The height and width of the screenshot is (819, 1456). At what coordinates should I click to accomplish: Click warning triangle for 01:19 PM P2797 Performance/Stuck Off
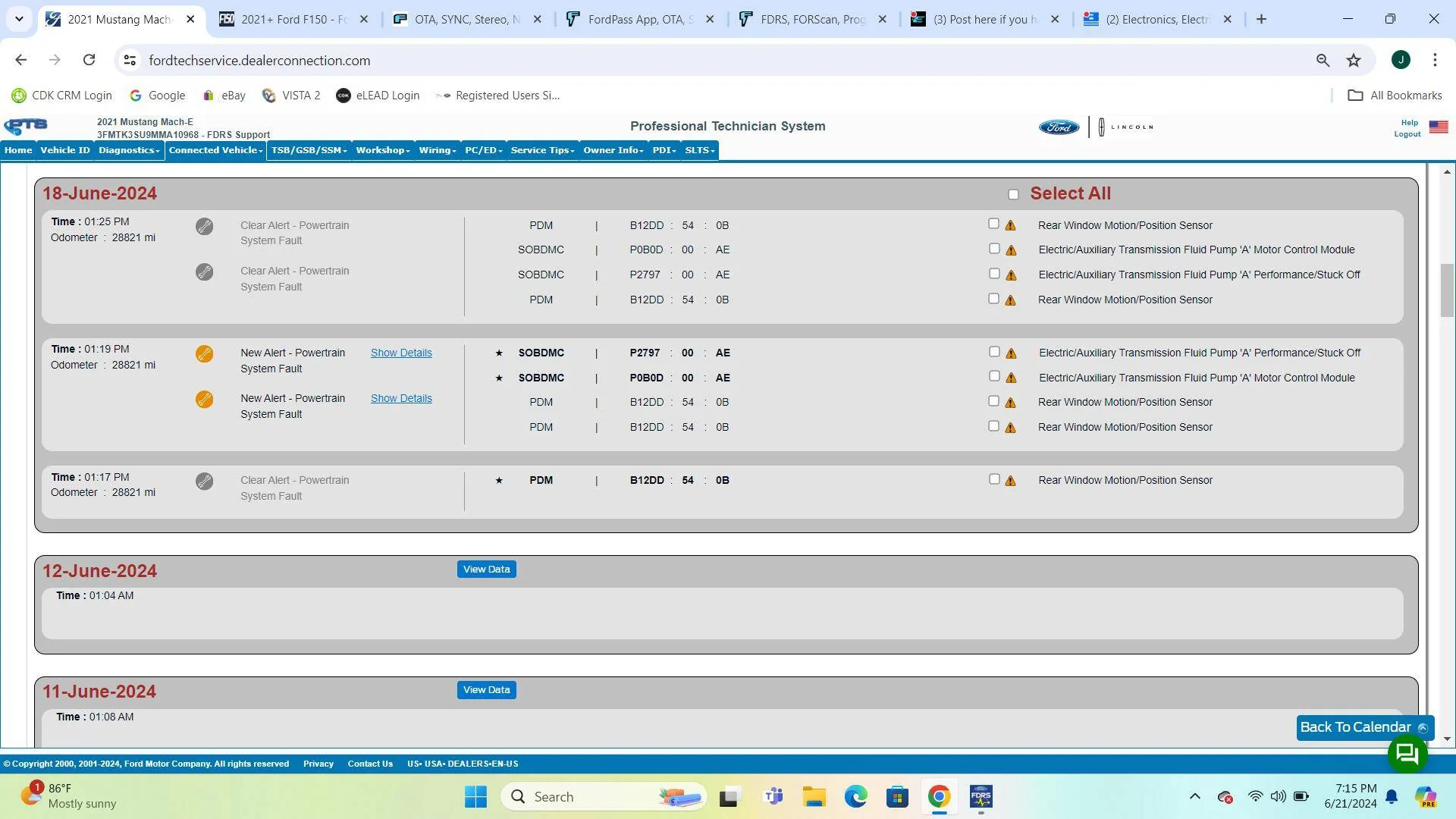point(1011,353)
